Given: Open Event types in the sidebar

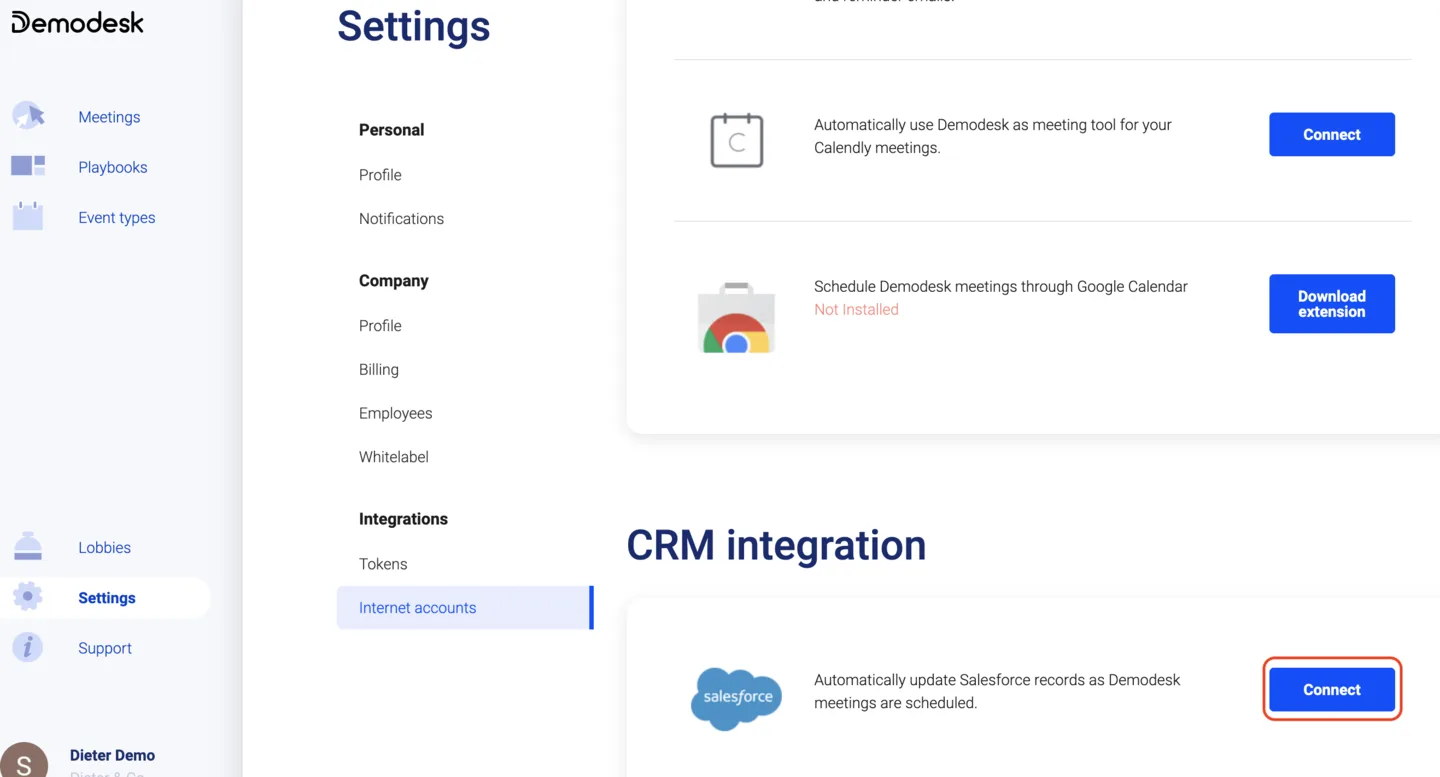Looking at the screenshot, I should coord(117,217).
